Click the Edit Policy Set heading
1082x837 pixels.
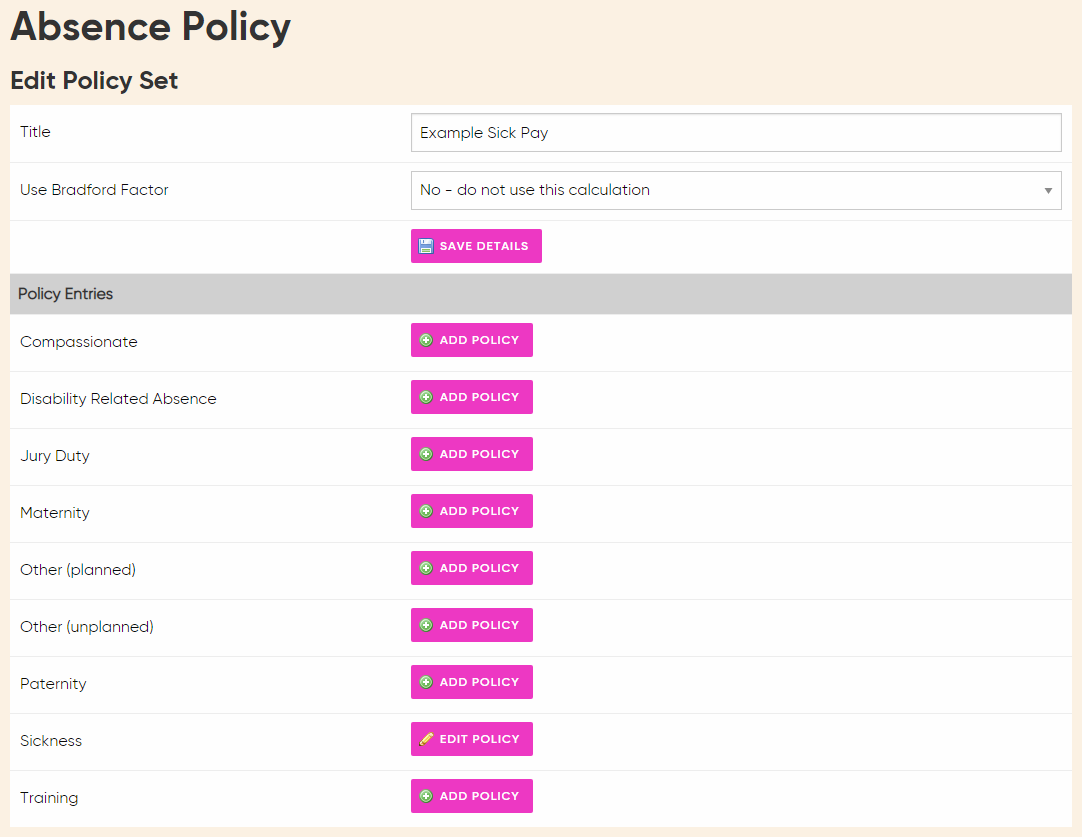coord(93,80)
